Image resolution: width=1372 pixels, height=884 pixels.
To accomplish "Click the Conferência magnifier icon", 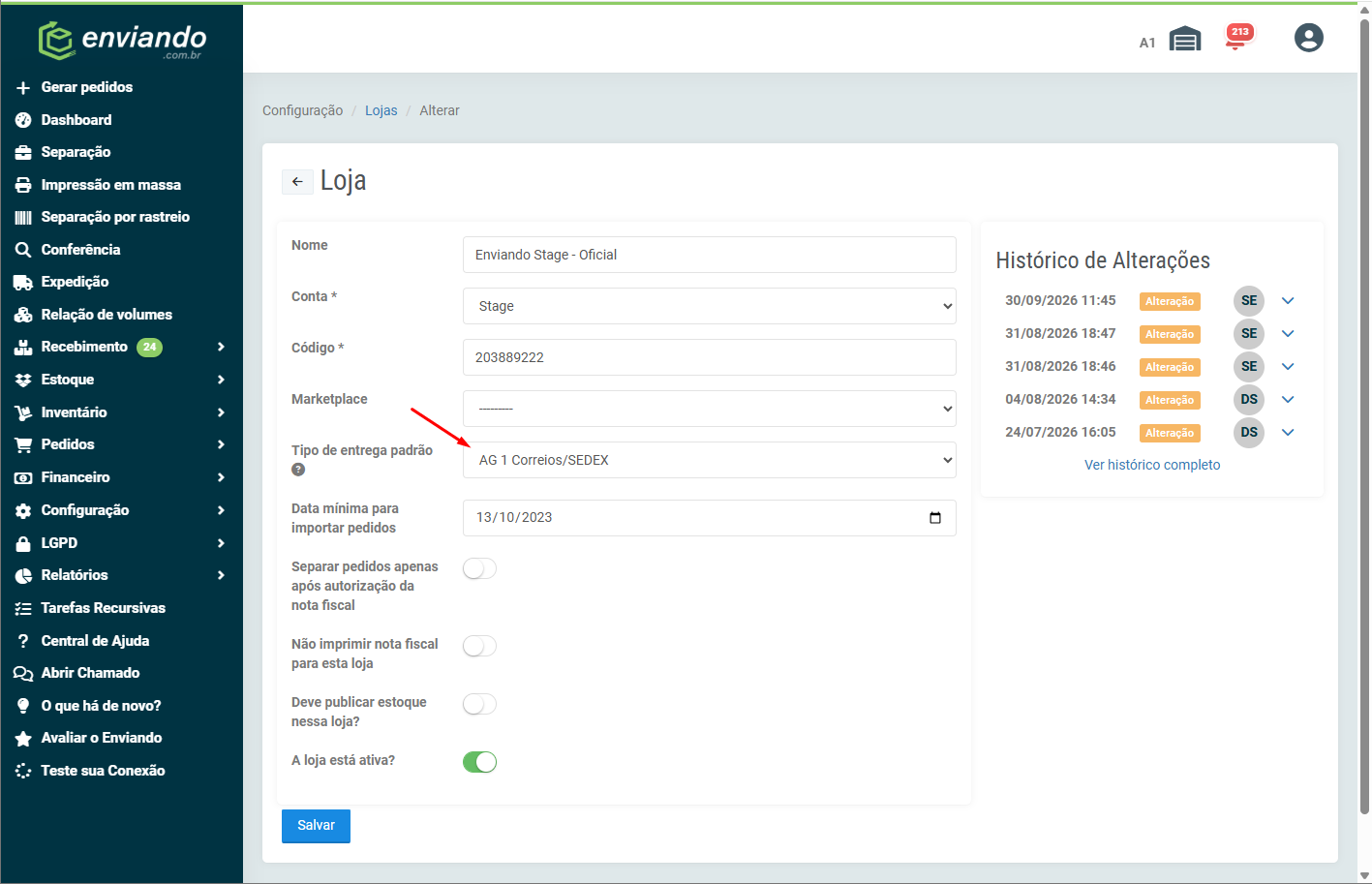I will tap(23, 250).
